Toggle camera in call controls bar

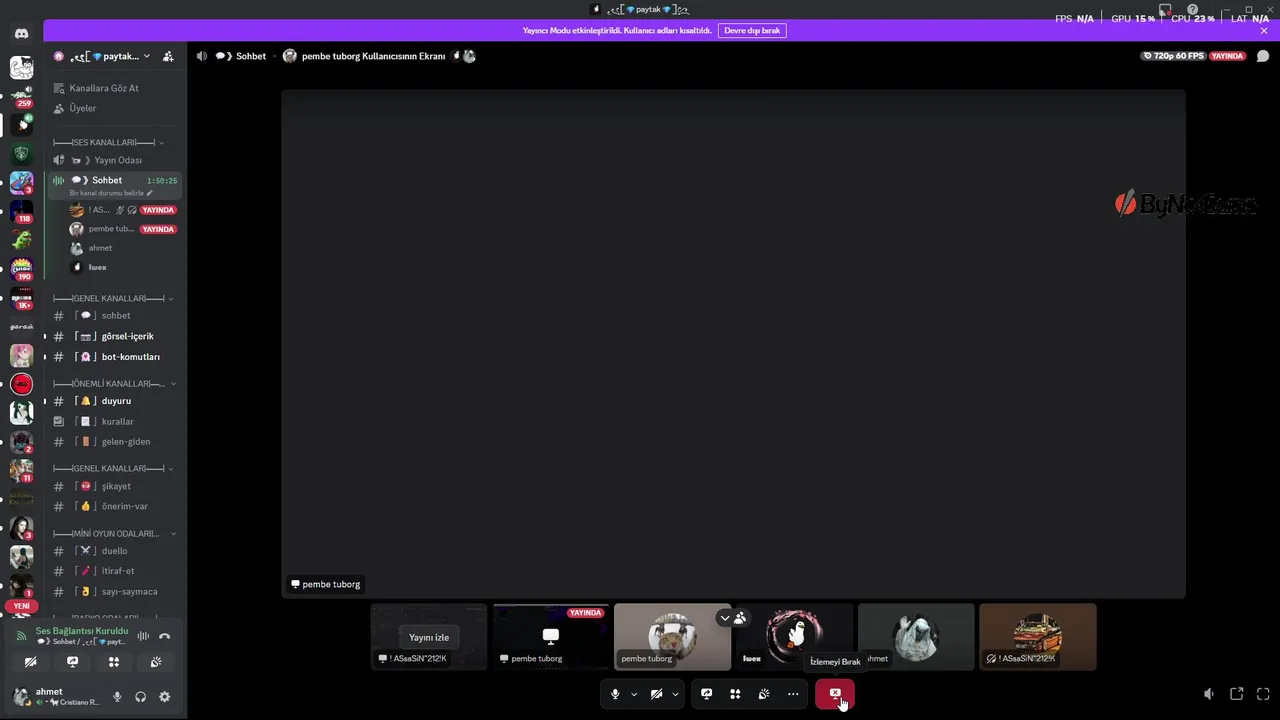point(656,694)
